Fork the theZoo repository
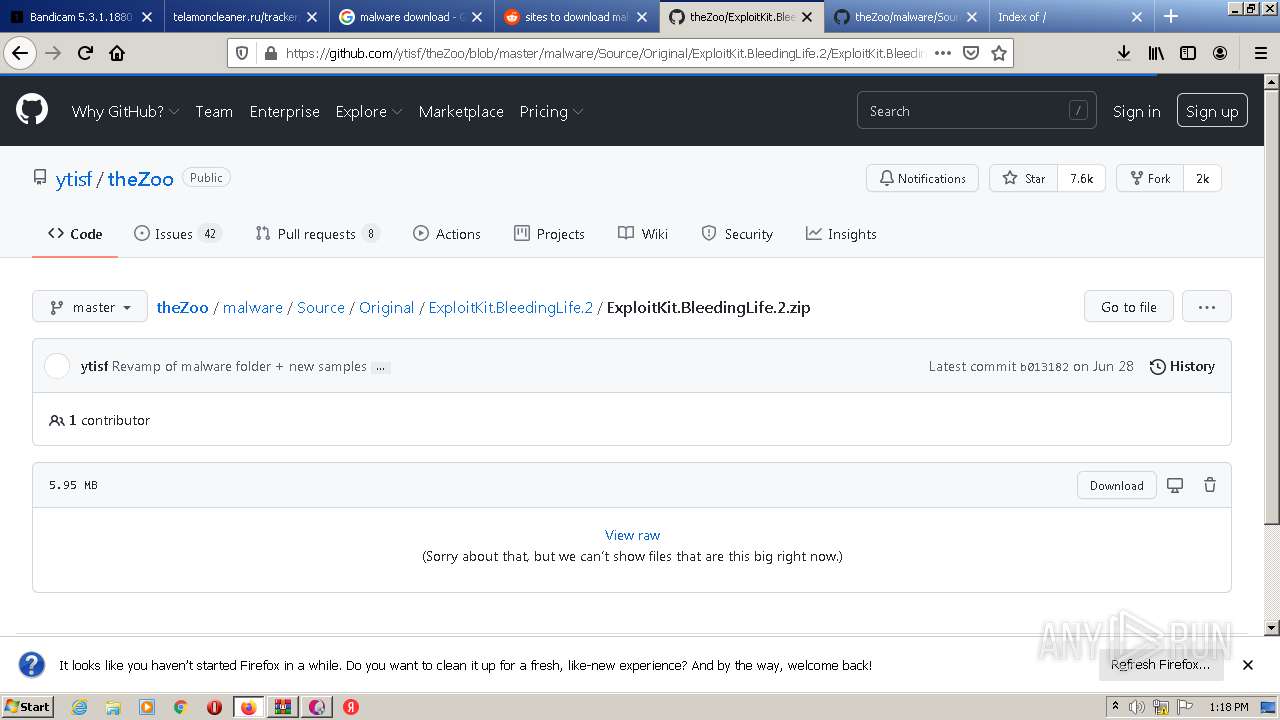The height and width of the screenshot is (720, 1280). 1150,178
